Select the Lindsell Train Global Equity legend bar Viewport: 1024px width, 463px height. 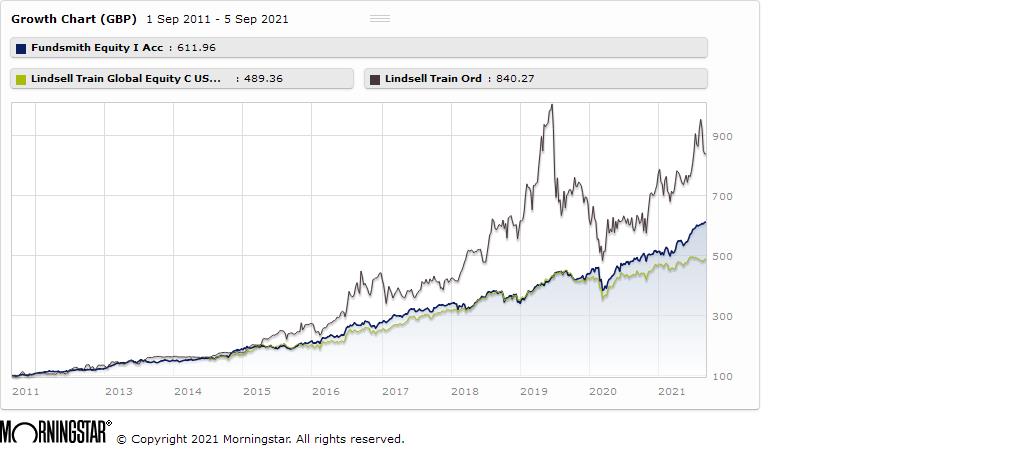pos(182,79)
